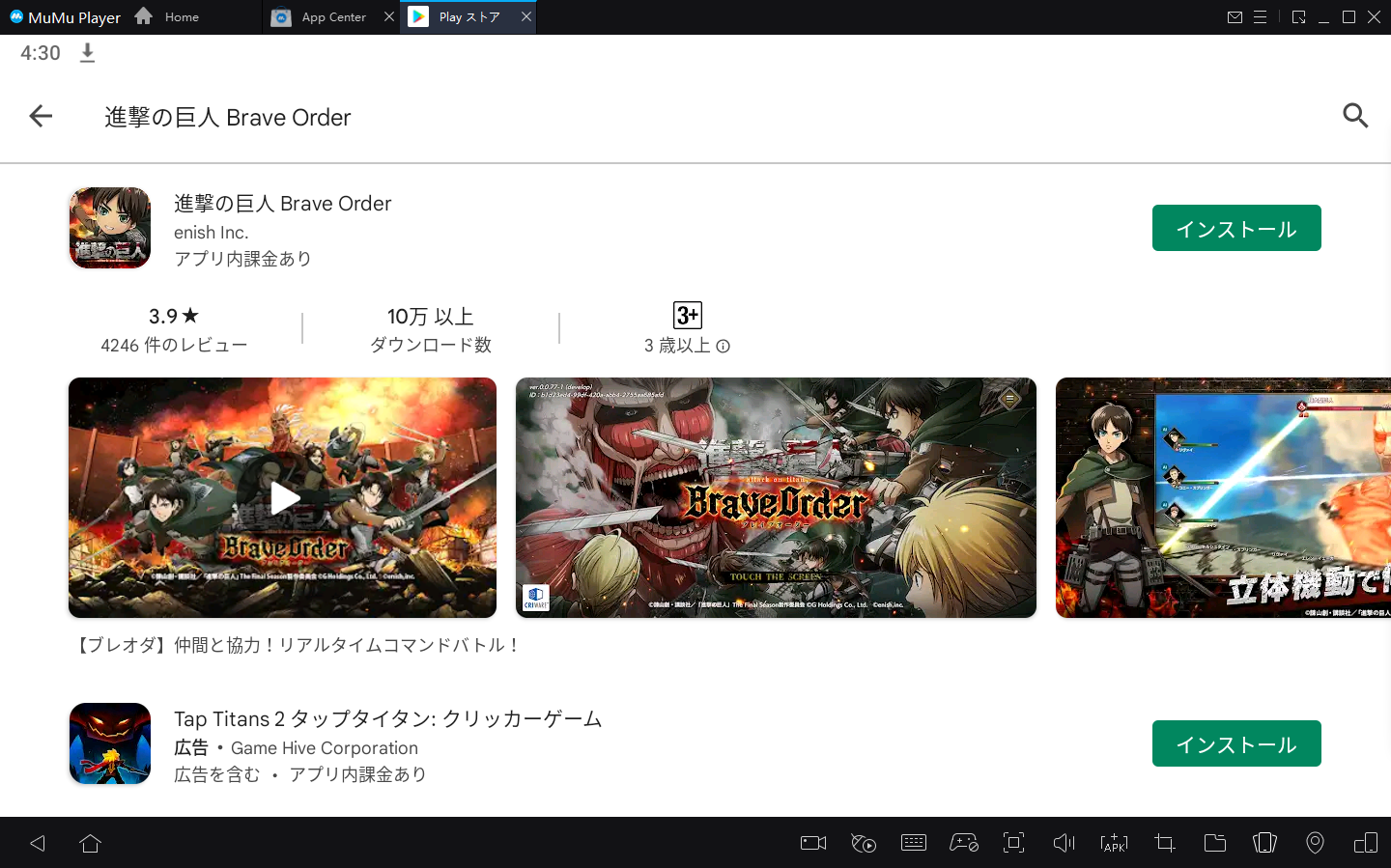Click the shake or rotate device icon

[x=1264, y=843]
